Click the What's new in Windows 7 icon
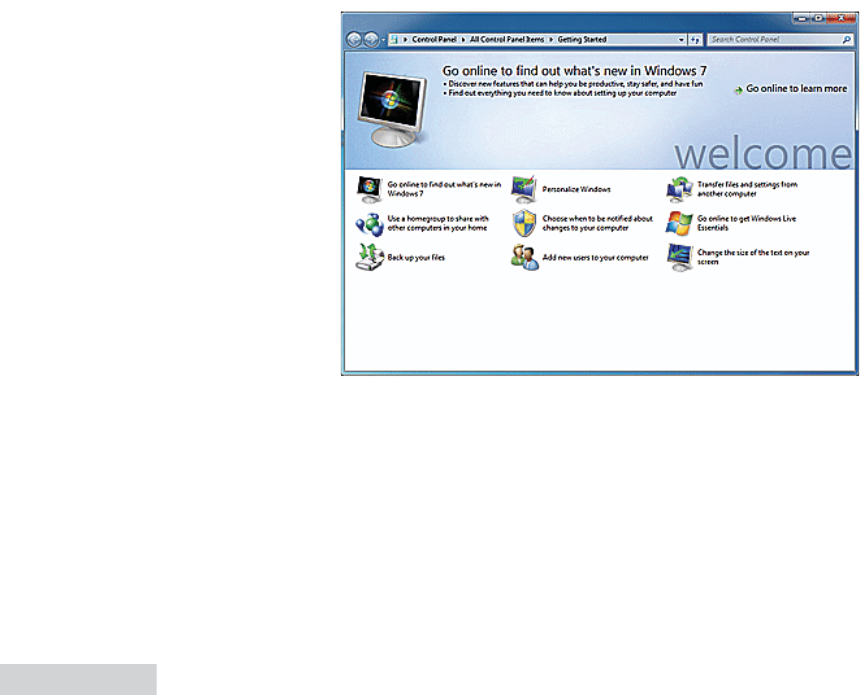 point(369,189)
